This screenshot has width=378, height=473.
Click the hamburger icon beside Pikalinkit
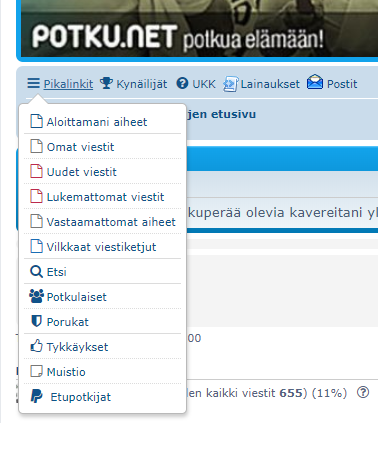[x=33, y=83]
